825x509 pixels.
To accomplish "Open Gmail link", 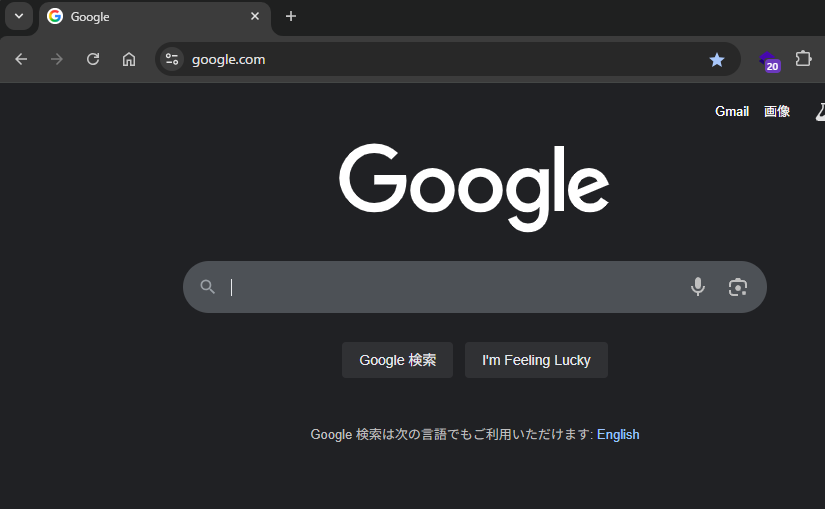I will click(x=732, y=111).
